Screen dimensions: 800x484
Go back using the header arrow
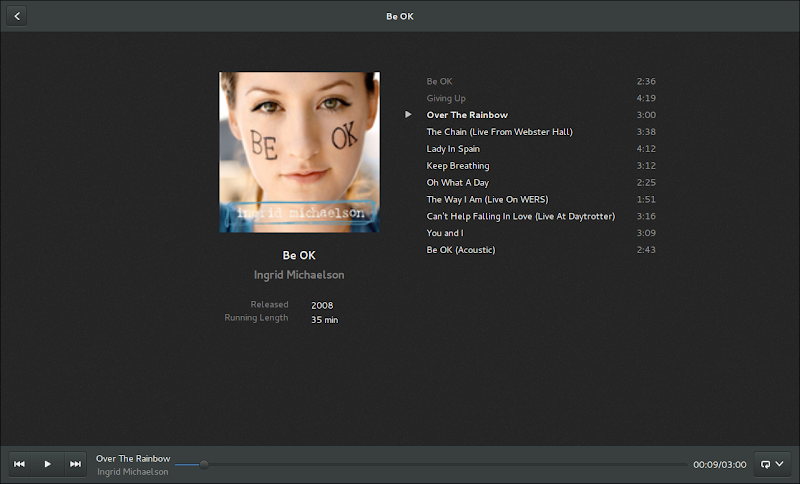17,16
